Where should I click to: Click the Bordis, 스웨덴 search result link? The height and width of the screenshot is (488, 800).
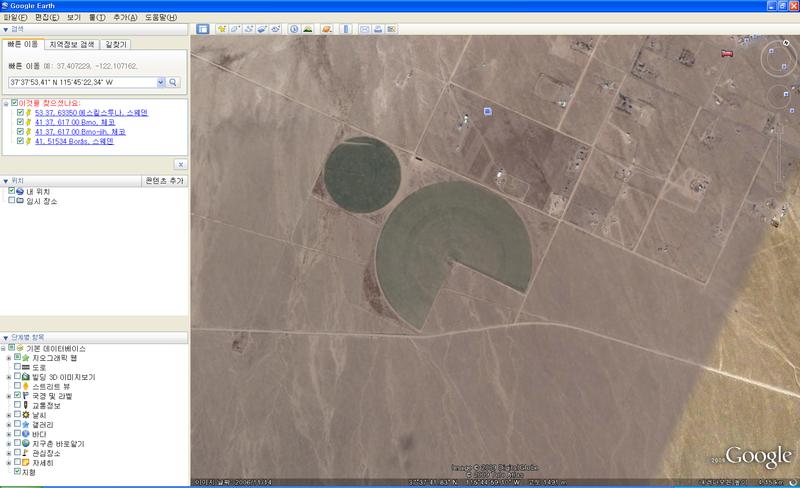pos(73,141)
